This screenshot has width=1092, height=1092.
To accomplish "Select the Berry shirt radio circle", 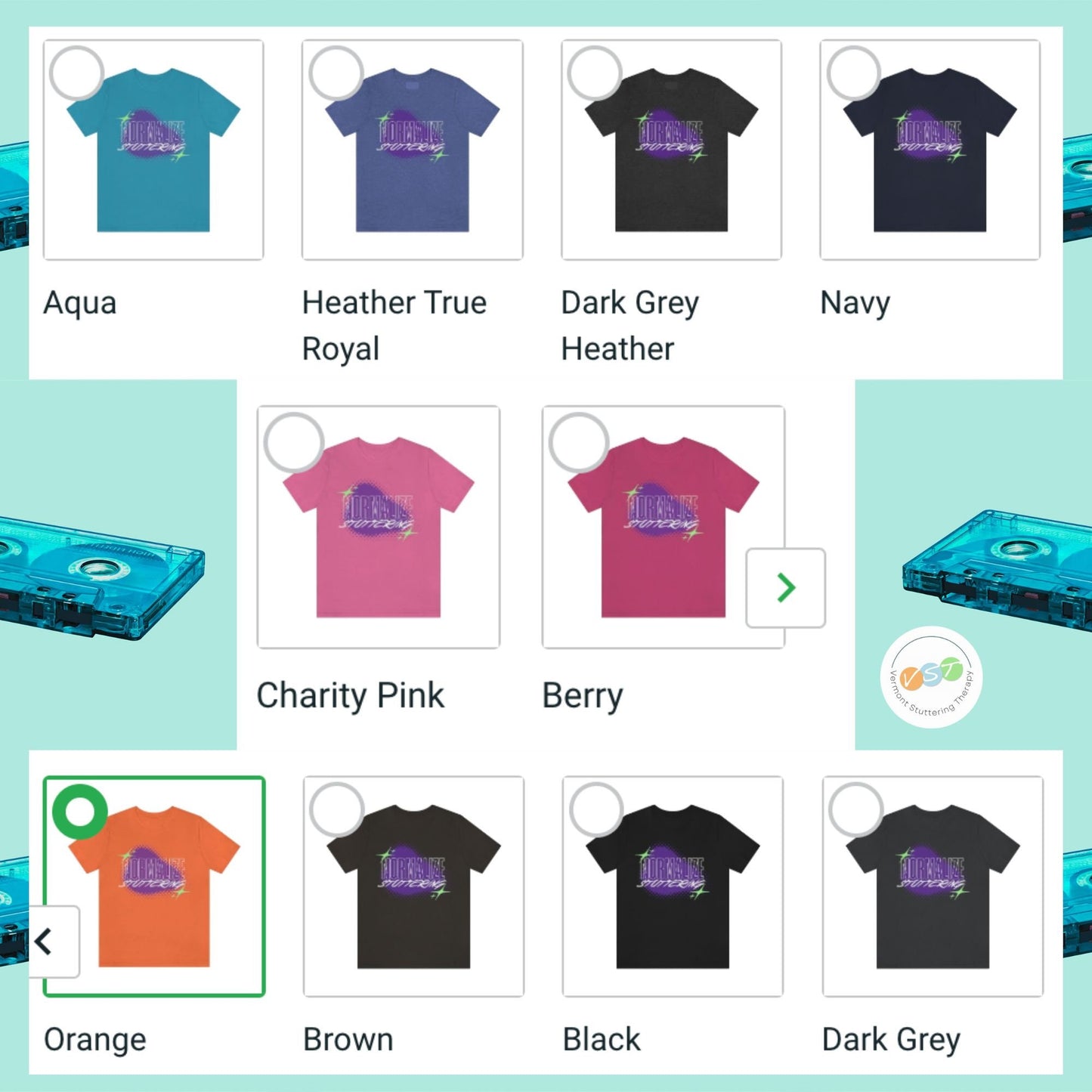I will (x=579, y=443).
